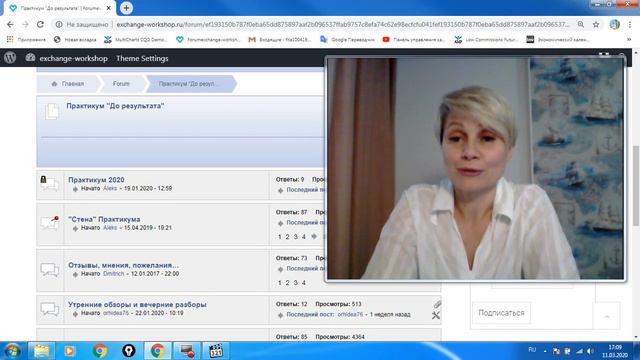Open File Explorer from taskbar

(41, 351)
